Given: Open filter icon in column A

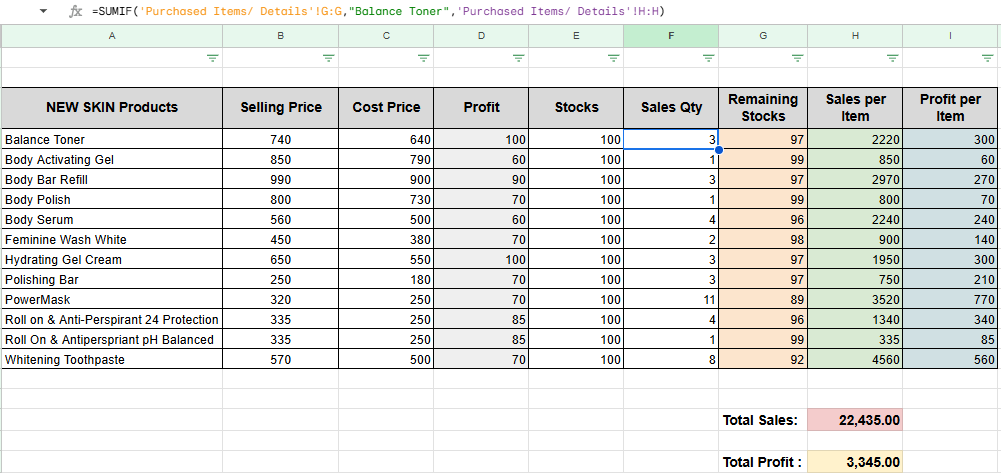Looking at the screenshot, I should pyautogui.click(x=213, y=58).
